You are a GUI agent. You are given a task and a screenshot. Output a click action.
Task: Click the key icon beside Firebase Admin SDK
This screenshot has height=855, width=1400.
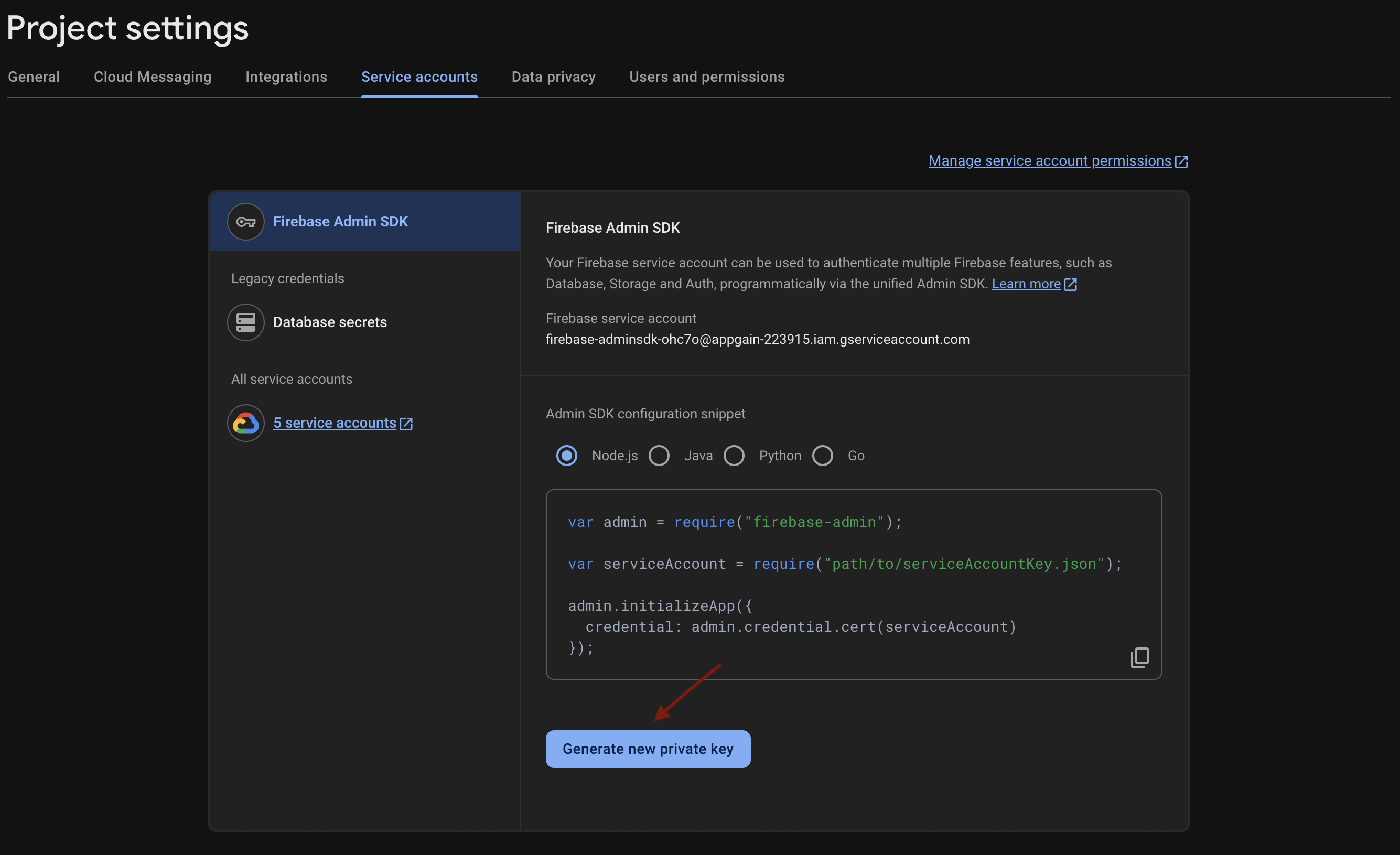point(245,222)
